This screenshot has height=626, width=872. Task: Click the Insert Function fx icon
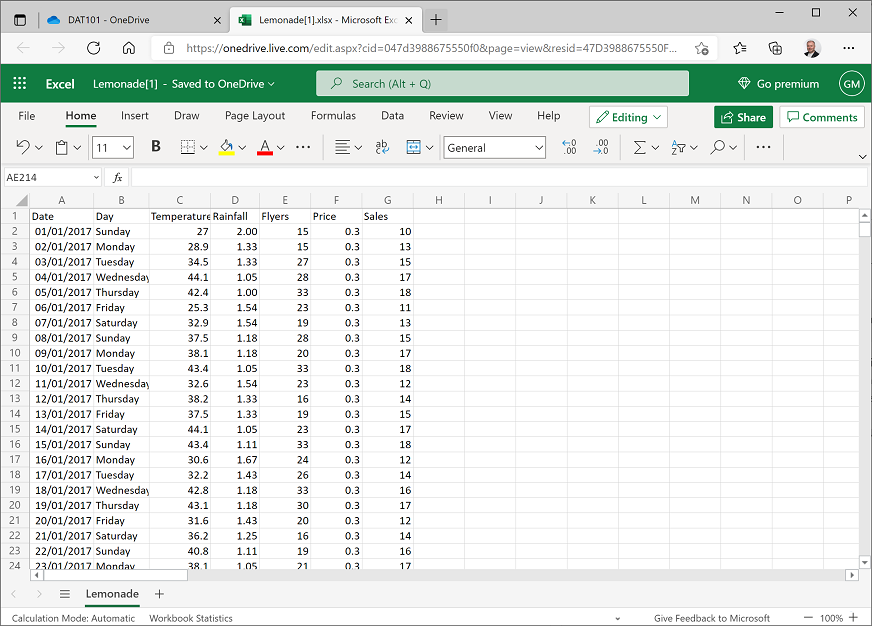click(x=117, y=177)
